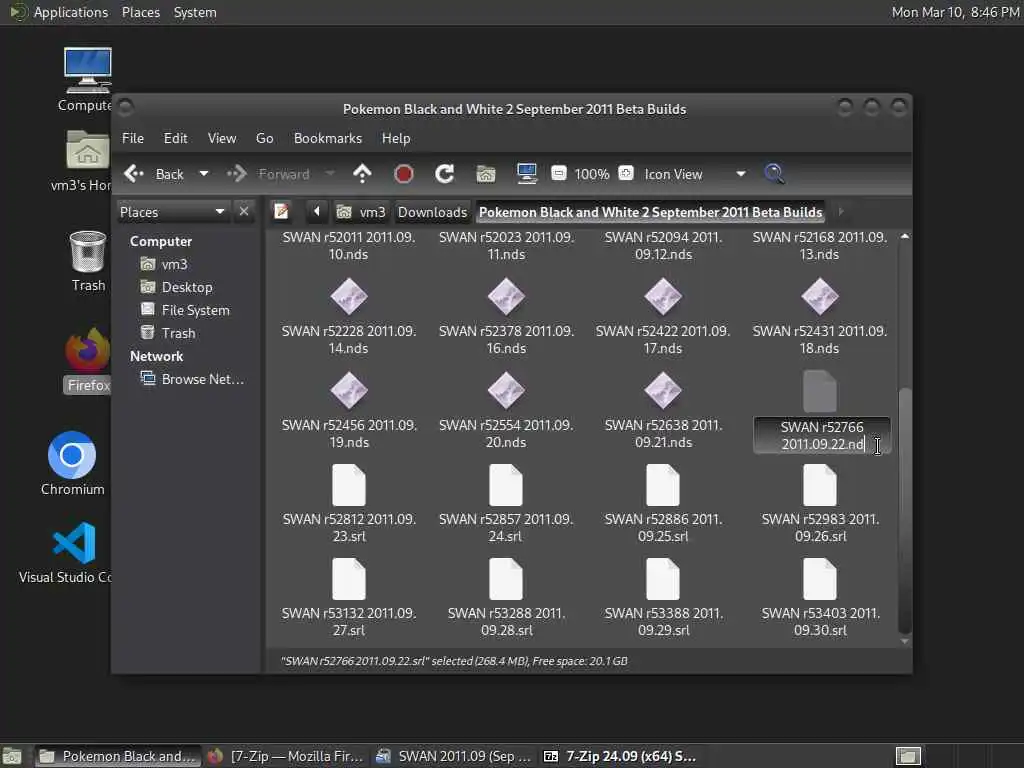The height and width of the screenshot is (768, 1024).
Task: Reset zoom via the 100% label
Action: click(x=592, y=174)
